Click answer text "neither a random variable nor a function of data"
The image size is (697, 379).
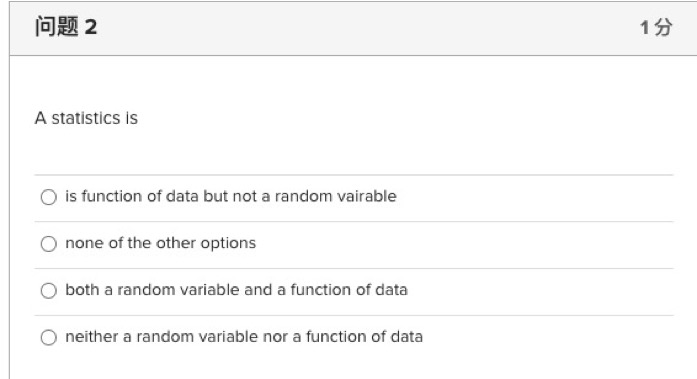244,337
